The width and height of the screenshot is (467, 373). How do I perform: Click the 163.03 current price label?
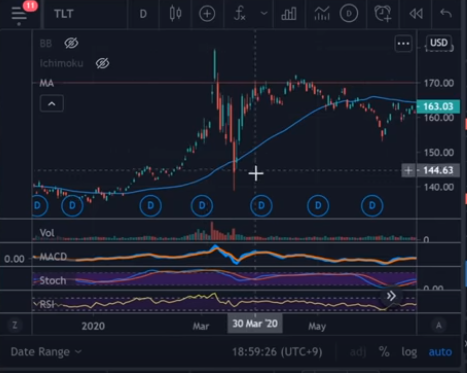438,107
